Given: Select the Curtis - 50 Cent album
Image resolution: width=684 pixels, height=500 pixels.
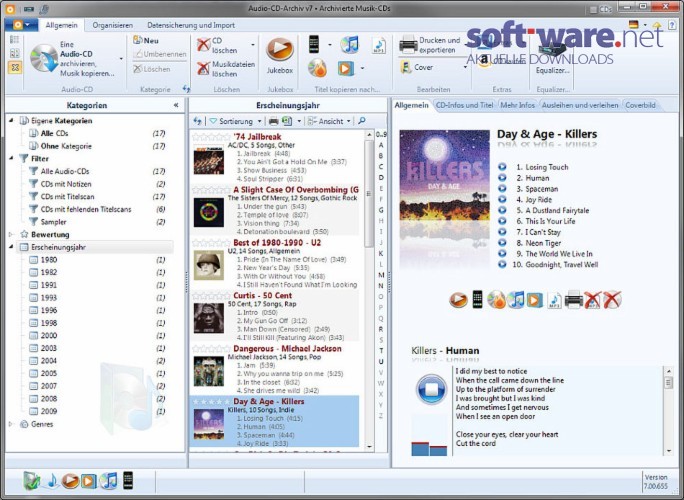Looking at the screenshot, I should tap(275, 316).
